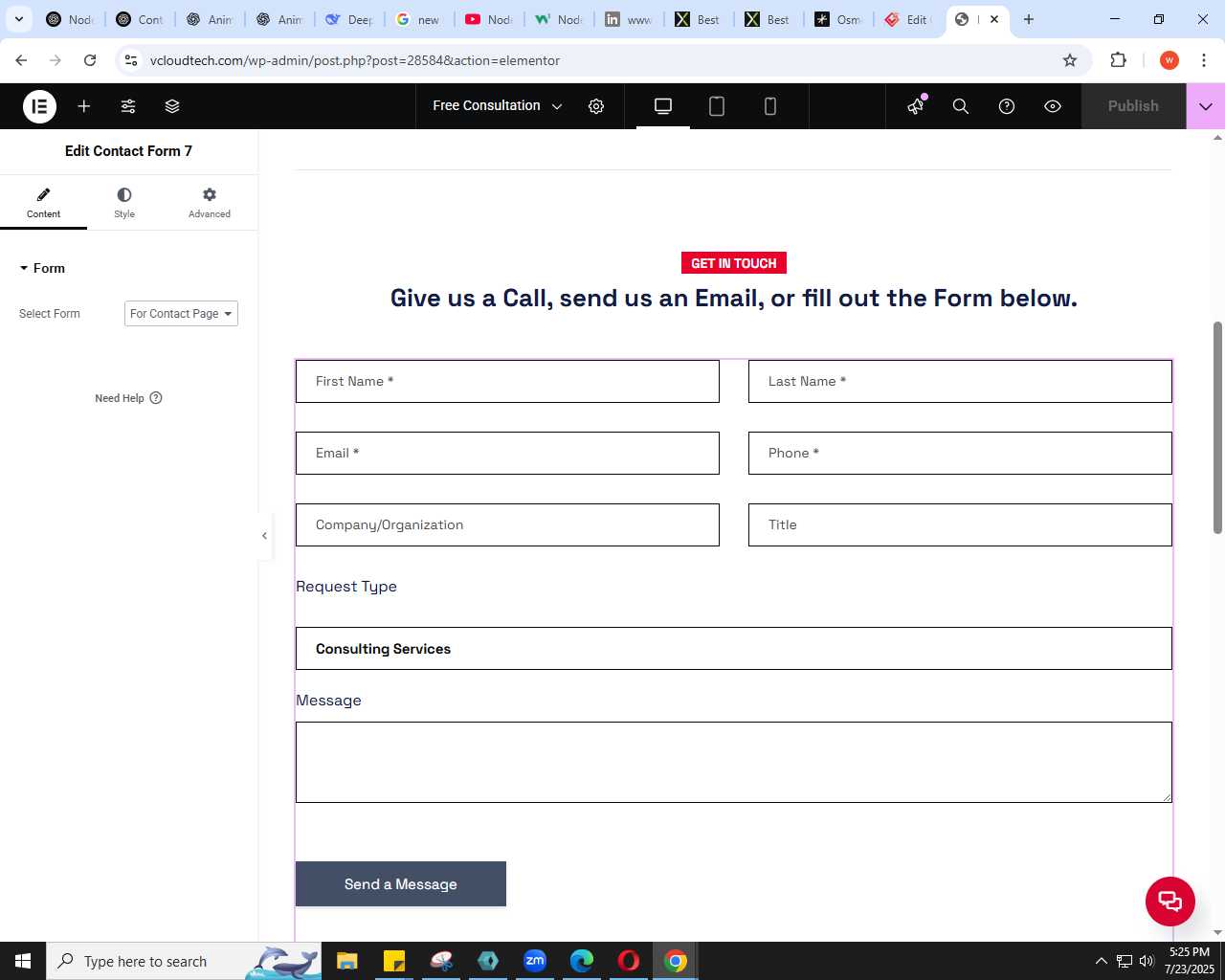The height and width of the screenshot is (980, 1225).
Task: Open Chrome profile avatar
Action: click(1169, 60)
